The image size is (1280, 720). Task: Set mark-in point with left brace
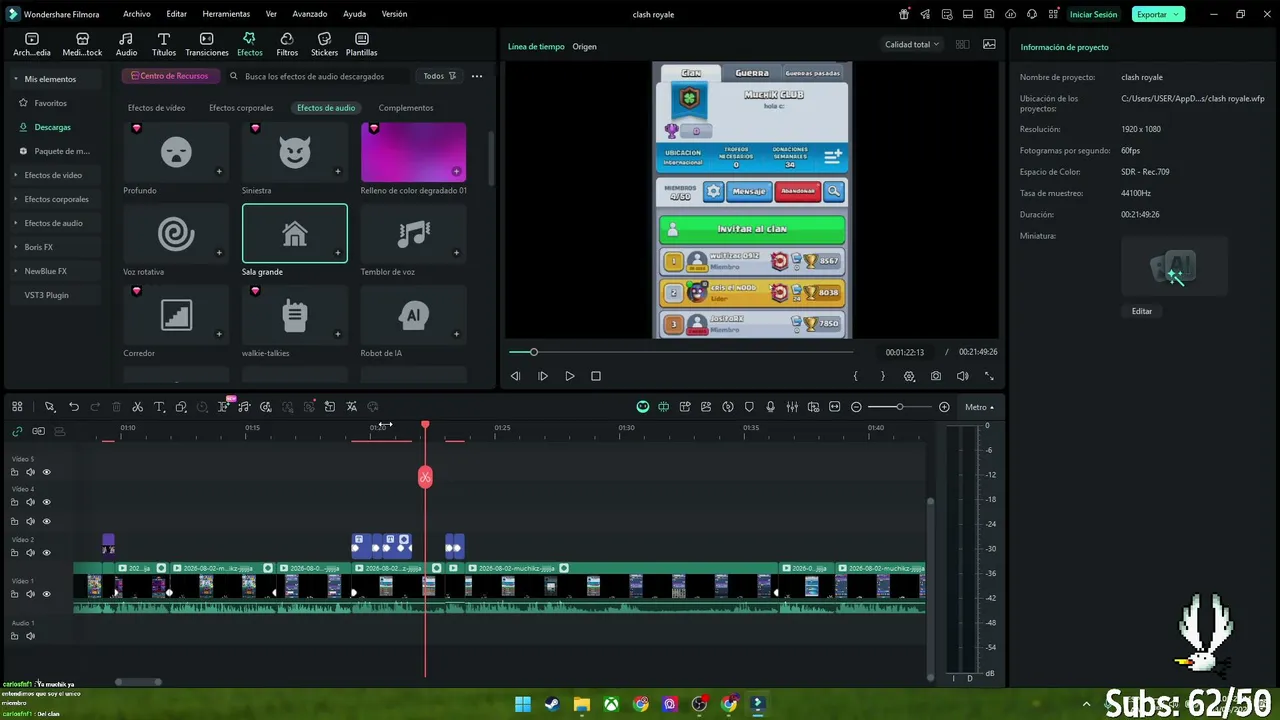click(855, 376)
